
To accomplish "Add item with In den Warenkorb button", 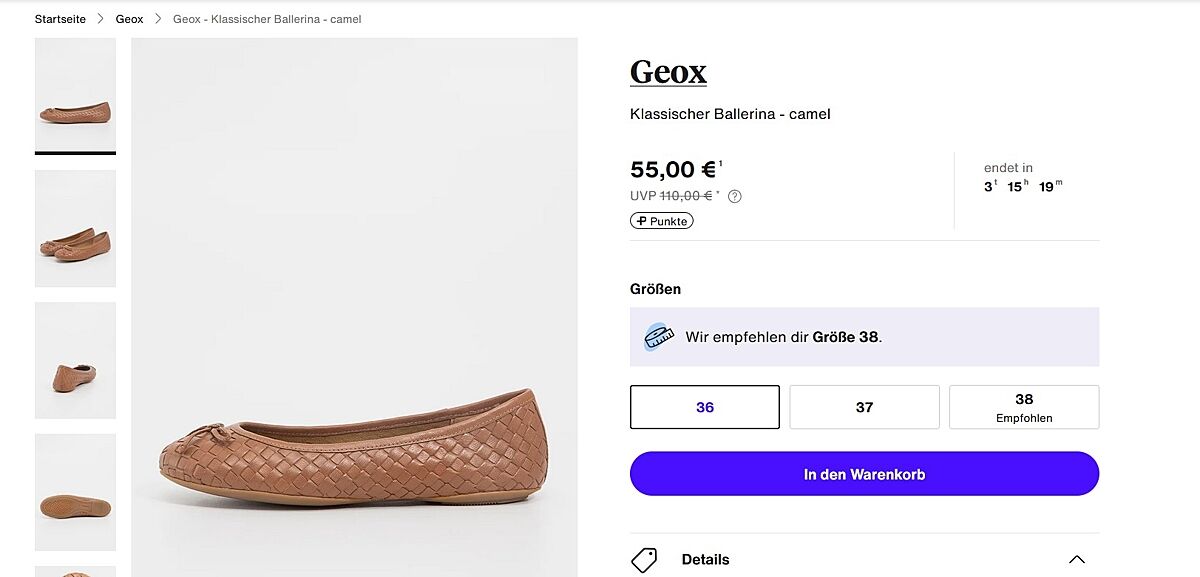I will (x=864, y=474).
